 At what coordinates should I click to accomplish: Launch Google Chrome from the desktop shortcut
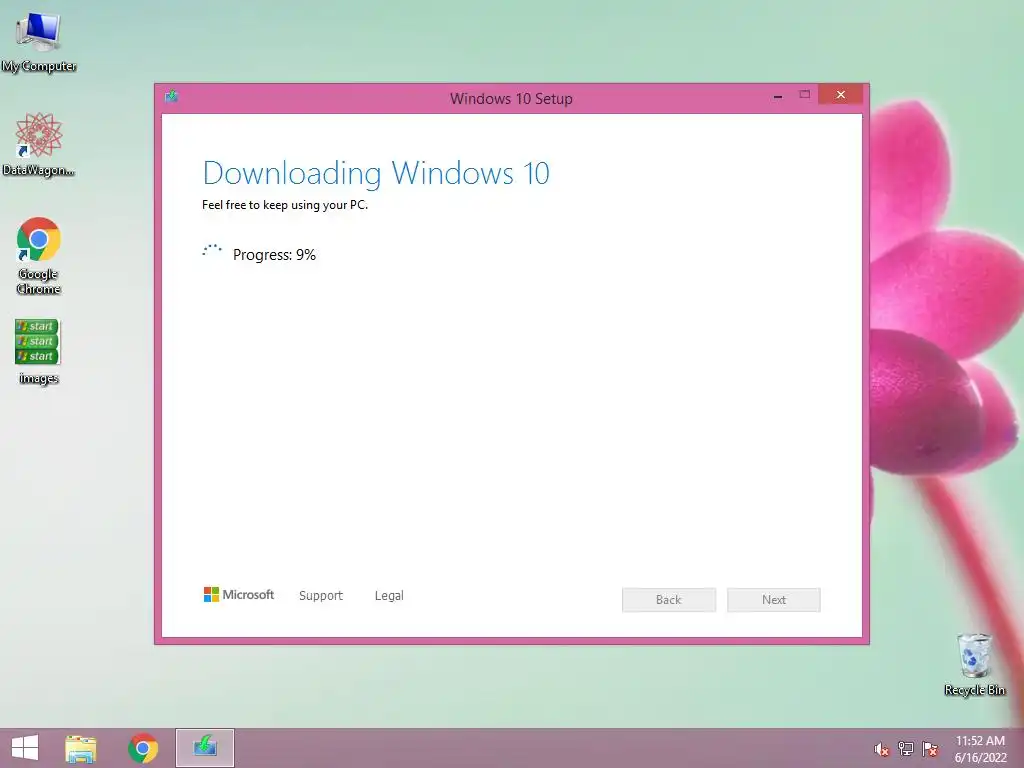[x=39, y=255]
